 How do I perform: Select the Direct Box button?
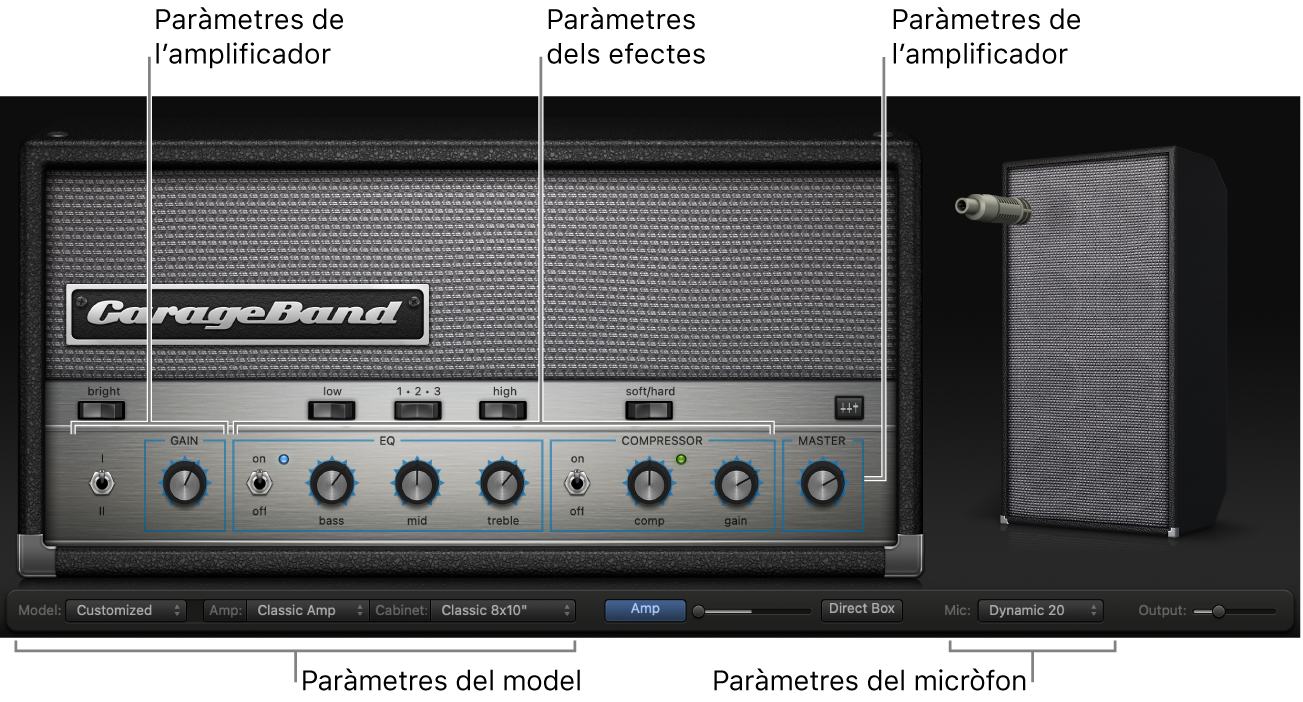862,609
